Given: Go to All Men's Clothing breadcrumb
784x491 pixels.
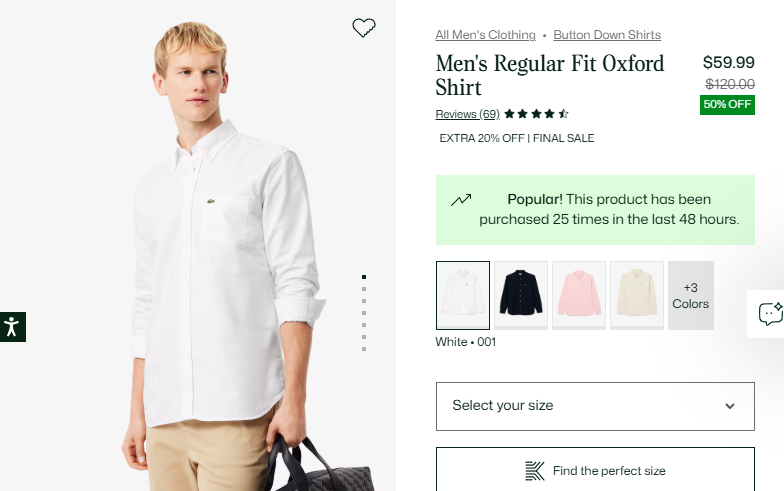Looking at the screenshot, I should click(x=485, y=35).
